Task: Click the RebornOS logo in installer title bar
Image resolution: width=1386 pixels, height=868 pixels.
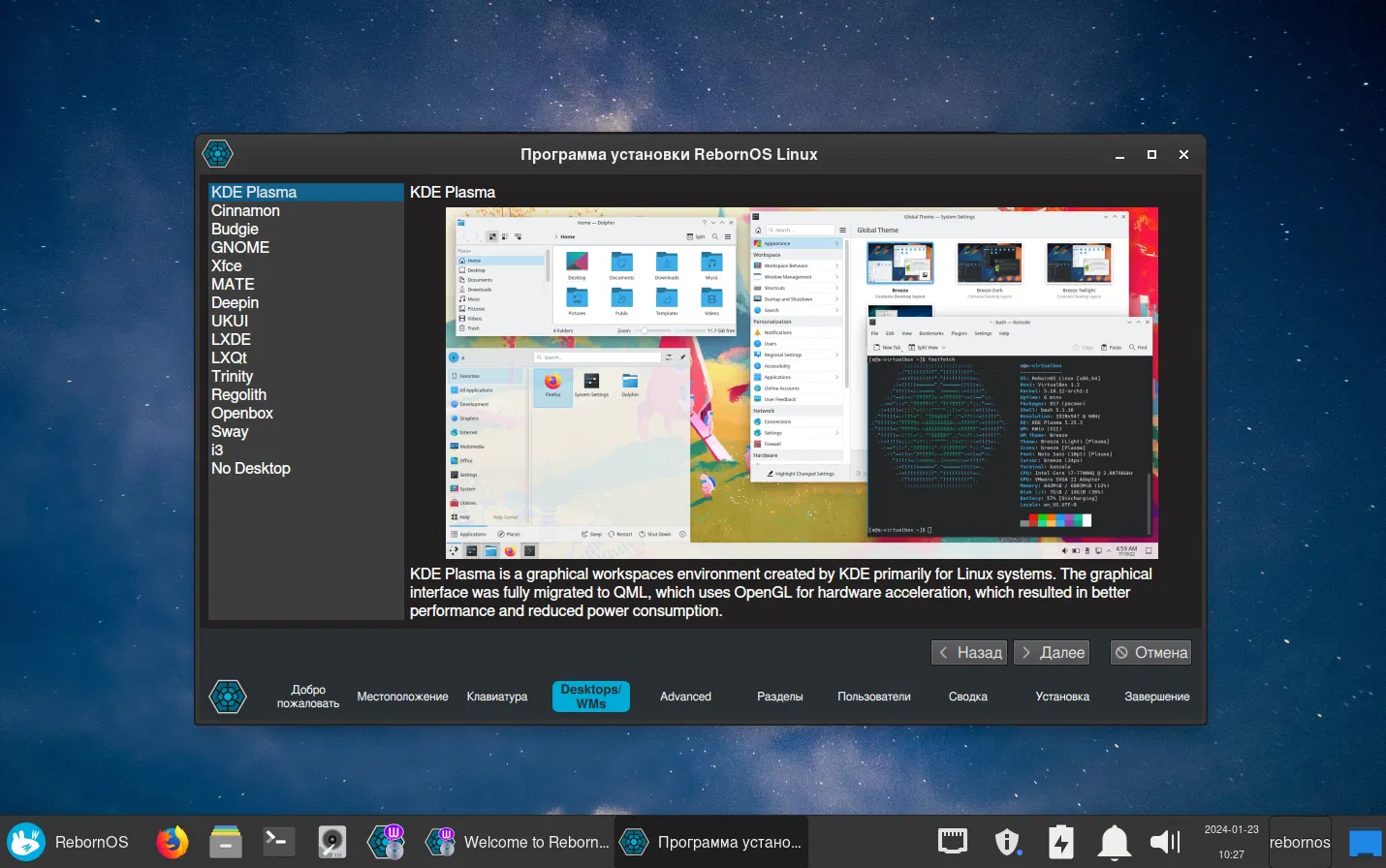Action: click(x=218, y=154)
